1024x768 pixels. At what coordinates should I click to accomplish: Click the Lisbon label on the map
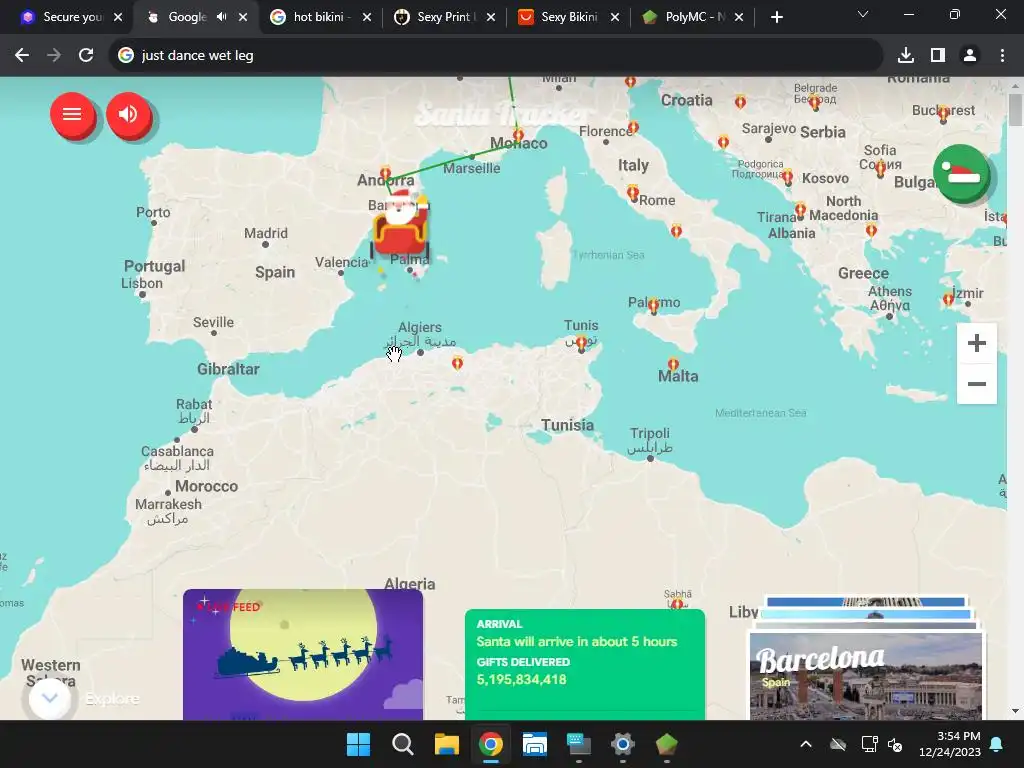pos(142,283)
